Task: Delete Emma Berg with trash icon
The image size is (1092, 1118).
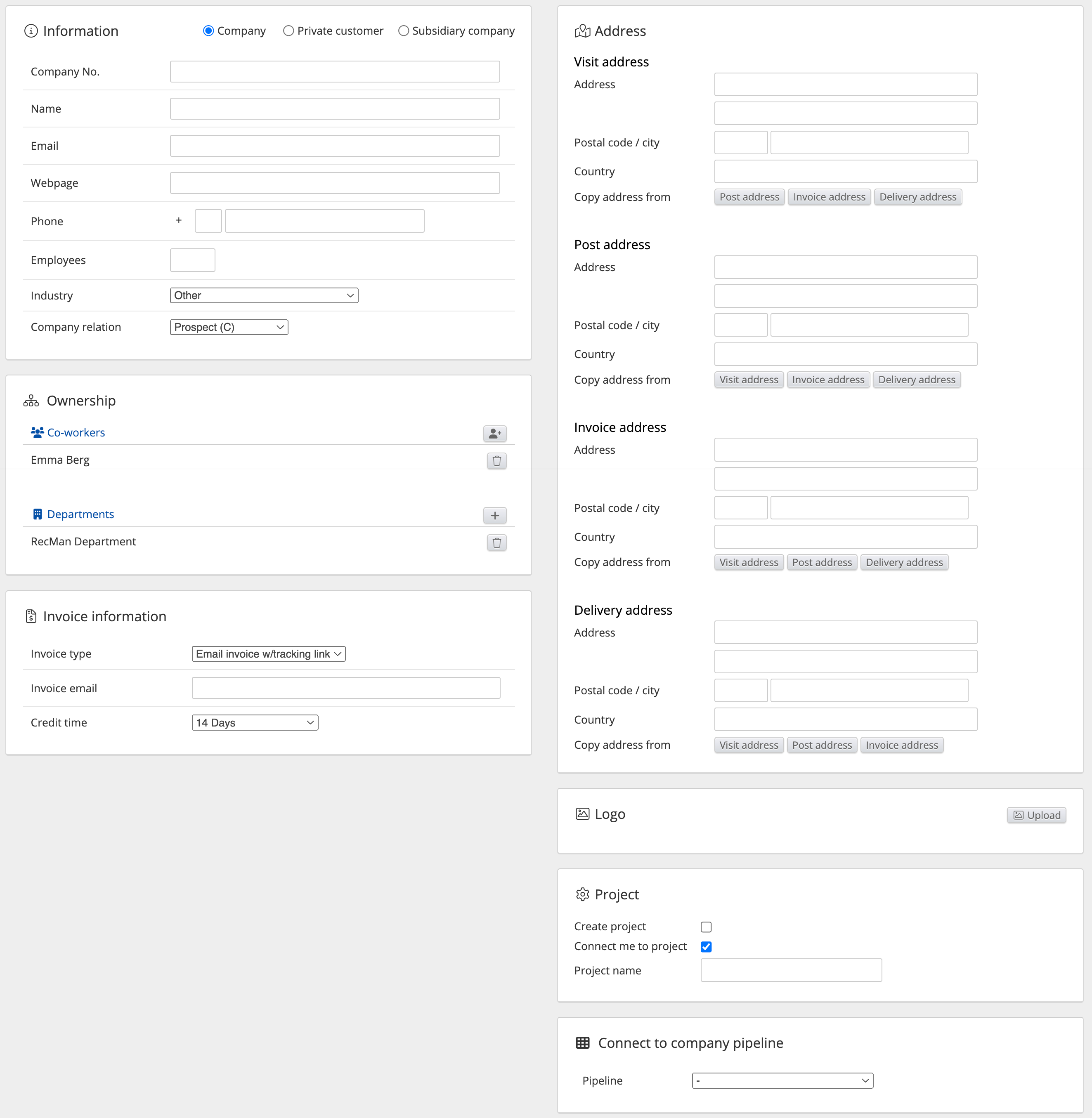Action: (x=496, y=461)
